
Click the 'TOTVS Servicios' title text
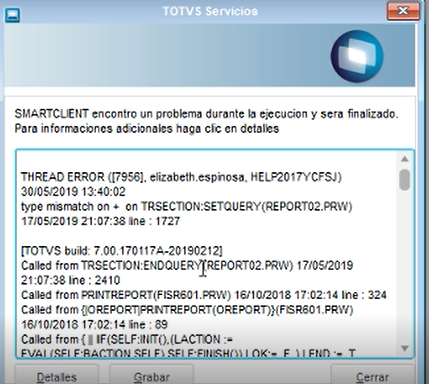pyautogui.click(x=210, y=11)
